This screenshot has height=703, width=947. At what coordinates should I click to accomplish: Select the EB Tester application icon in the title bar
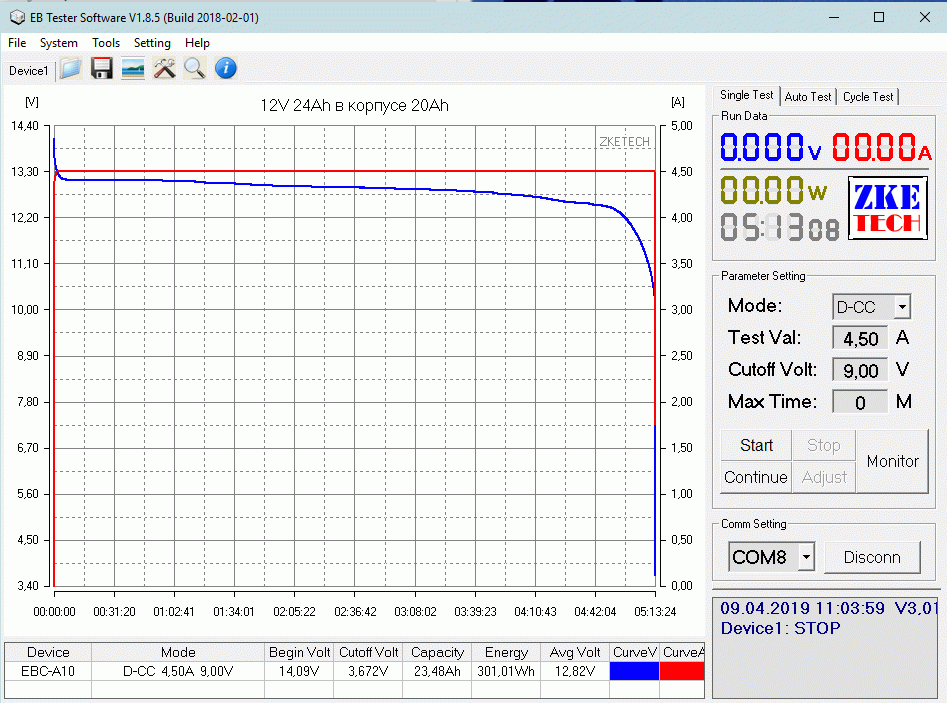(17, 18)
